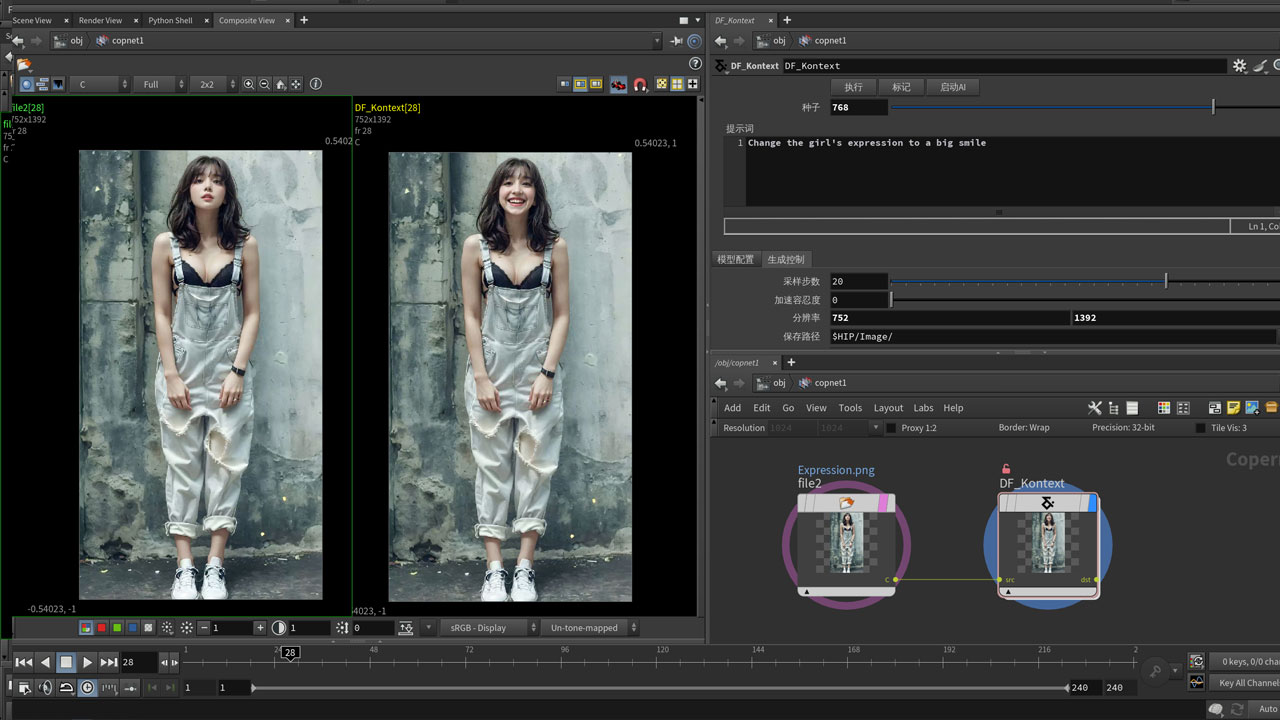Open the Labs menu in network editor
This screenshot has height=720, width=1280.
tap(923, 408)
